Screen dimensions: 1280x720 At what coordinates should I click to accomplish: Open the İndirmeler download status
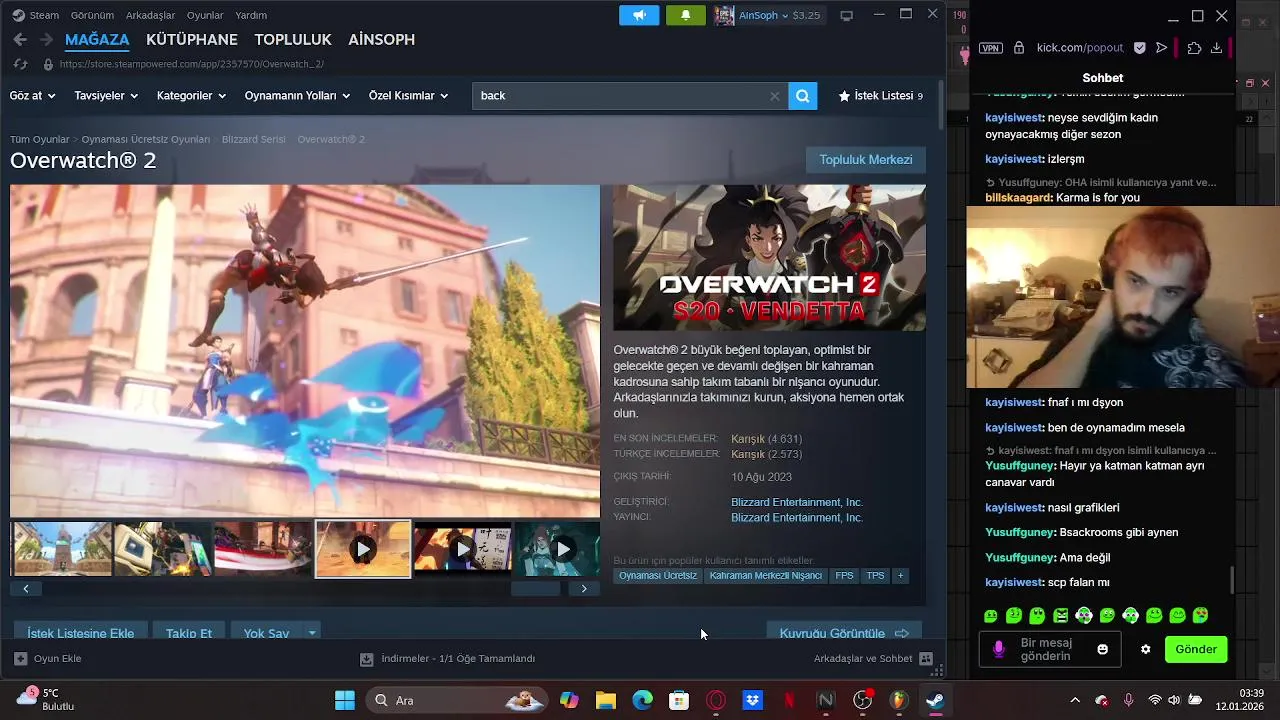[447, 659]
